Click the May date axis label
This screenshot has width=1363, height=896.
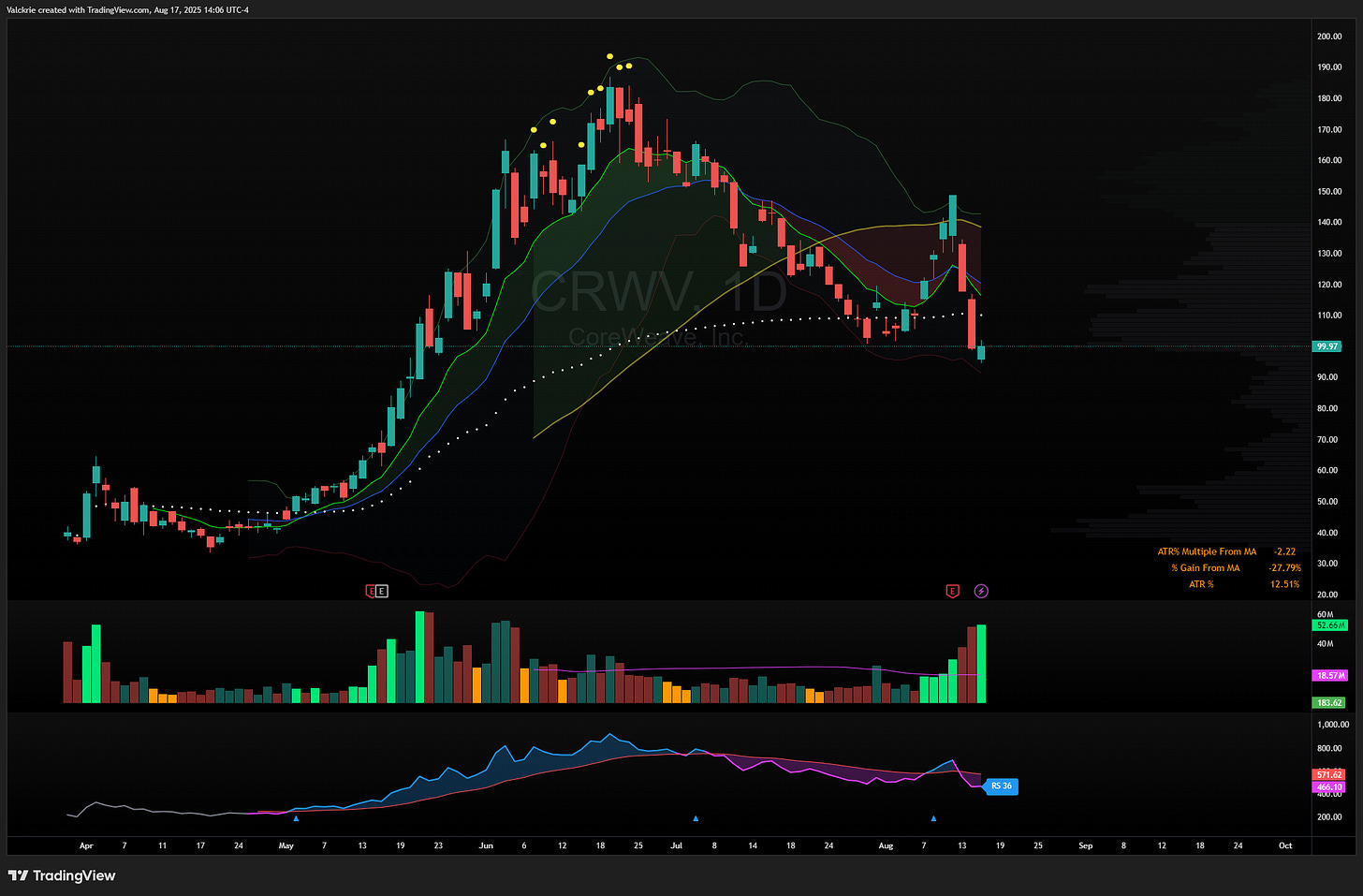286,845
